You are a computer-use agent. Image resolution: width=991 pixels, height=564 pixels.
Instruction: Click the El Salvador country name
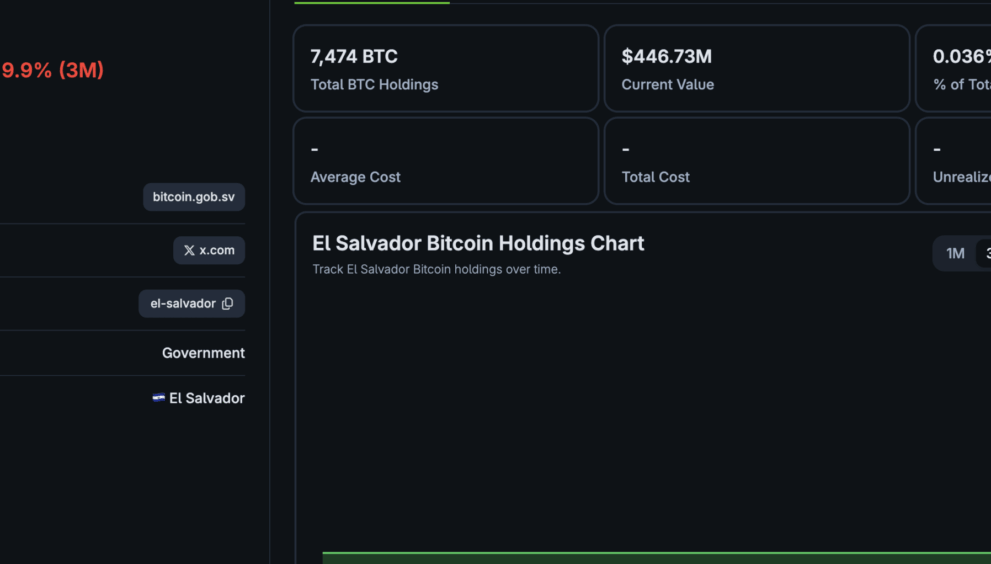(207, 398)
